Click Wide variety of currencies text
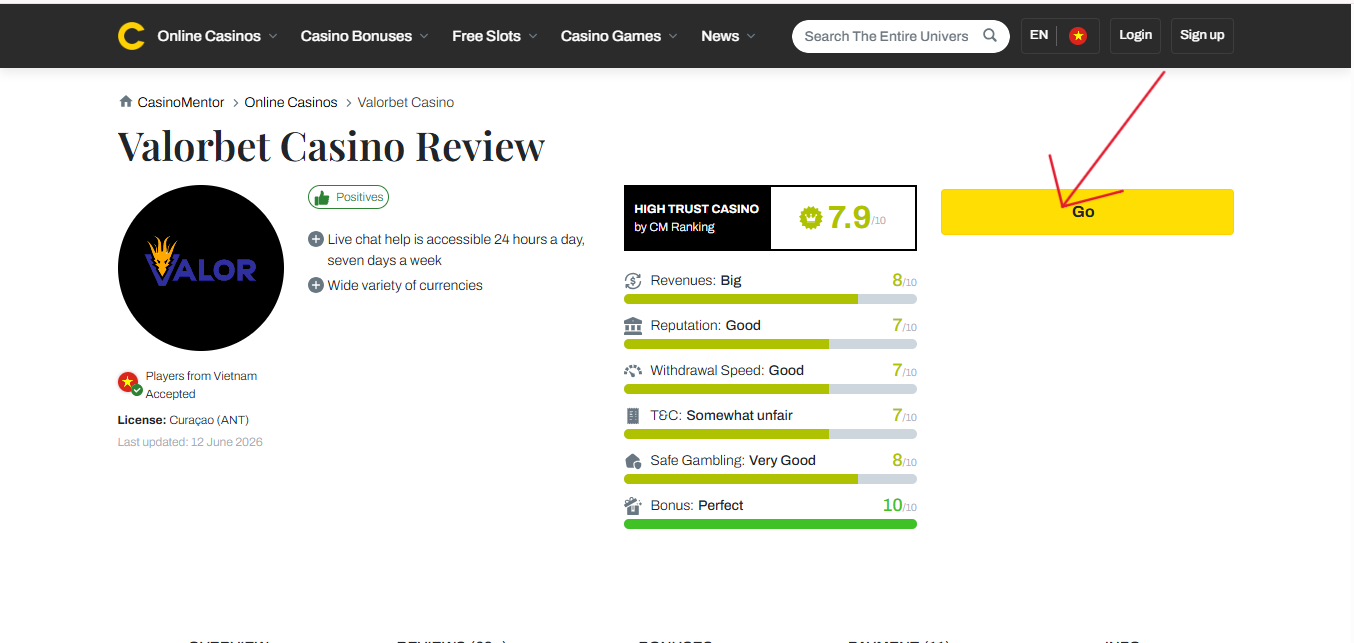1354x643 pixels. pos(405,286)
